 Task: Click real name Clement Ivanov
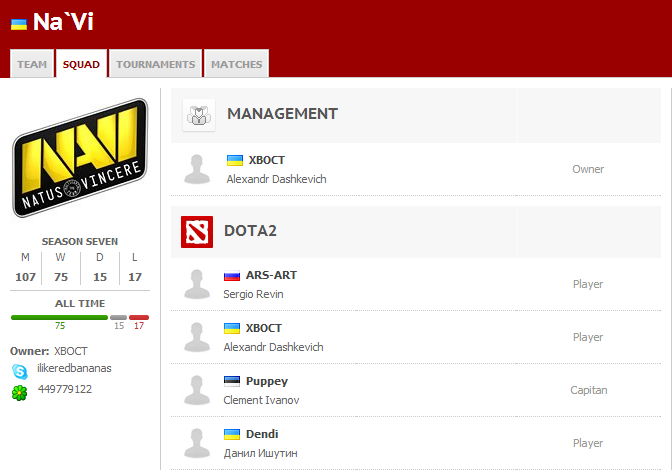(x=261, y=400)
